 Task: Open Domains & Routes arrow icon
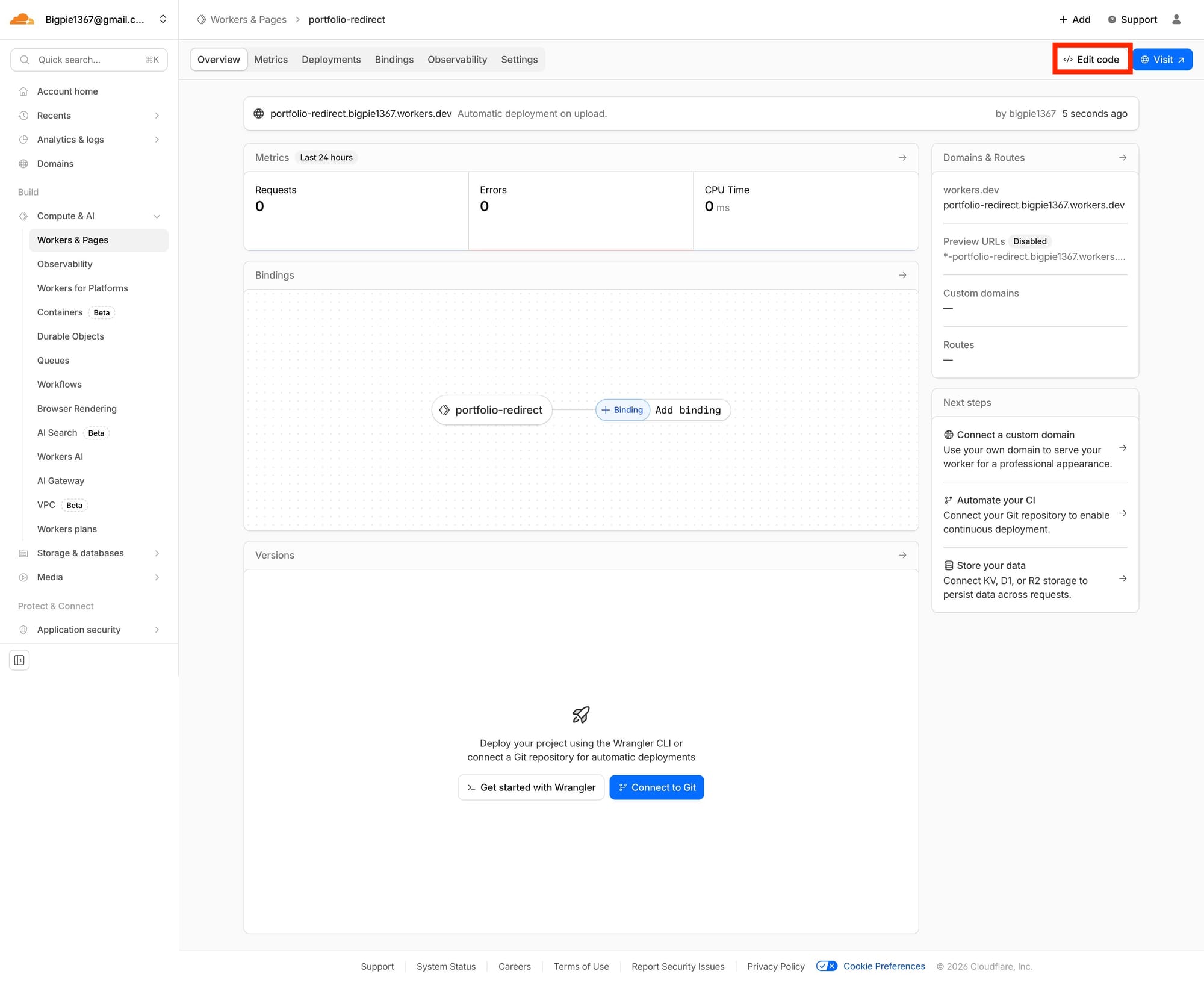coord(1122,158)
